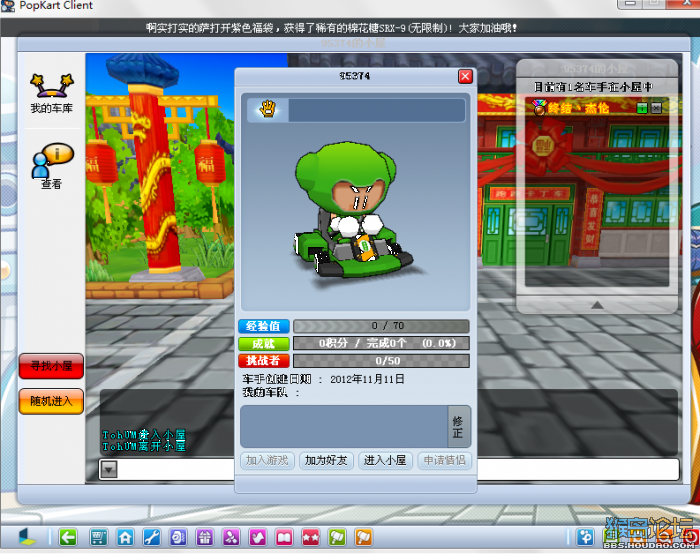Click the medal icon before 终结、杰伦
This screenshot has height=554, width=700.
click(x=539, y=108)
